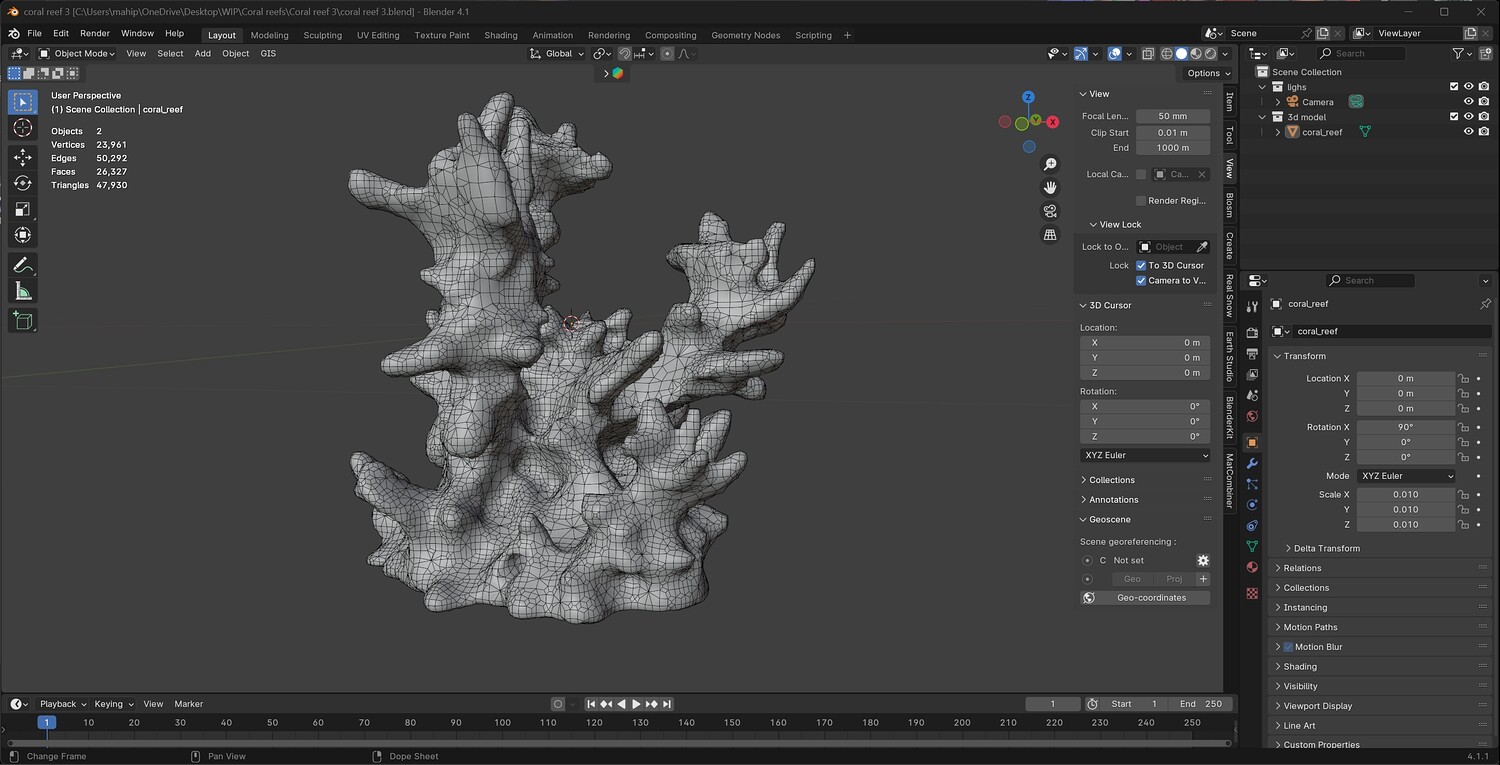Expand the Delta Transform section
This screenshot has height=765, width=1500.
(x=1326, y=548)
